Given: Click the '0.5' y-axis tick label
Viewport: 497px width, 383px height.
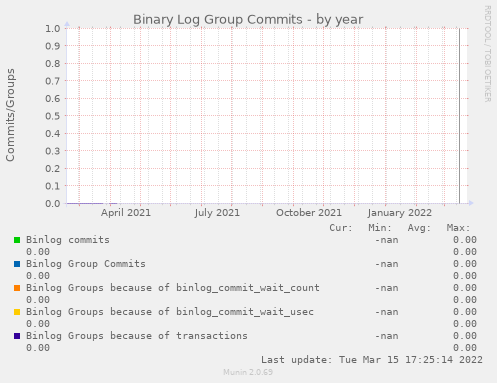Looking at the screenshot, I should click(x=53, y=116).
